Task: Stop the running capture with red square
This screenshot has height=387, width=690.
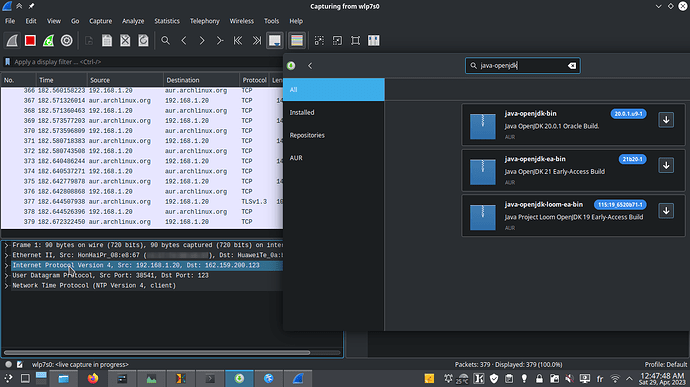Action: click(30, 41)
